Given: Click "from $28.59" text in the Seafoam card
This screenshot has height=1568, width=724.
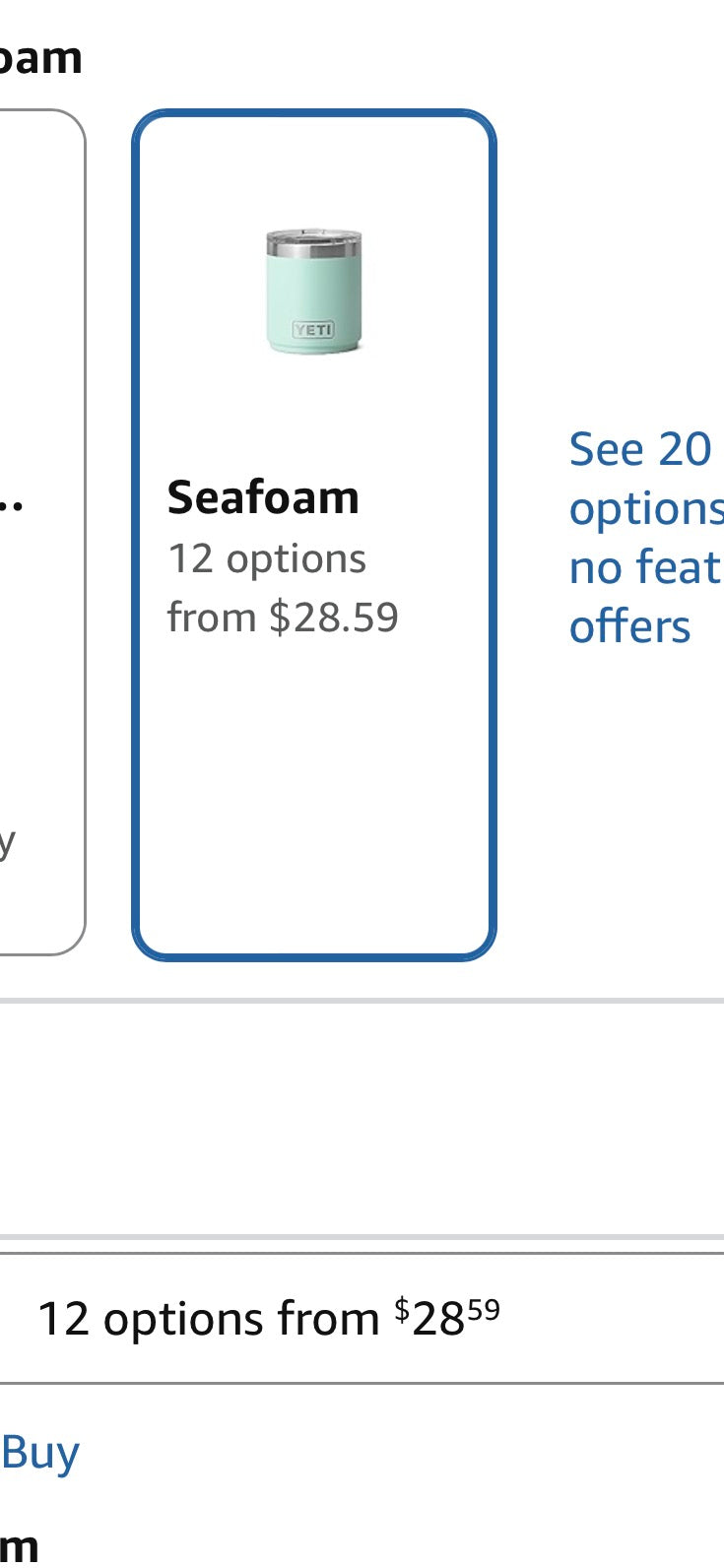Looking at the screenshot, I should pyautogui.click(x=283, y=618).
